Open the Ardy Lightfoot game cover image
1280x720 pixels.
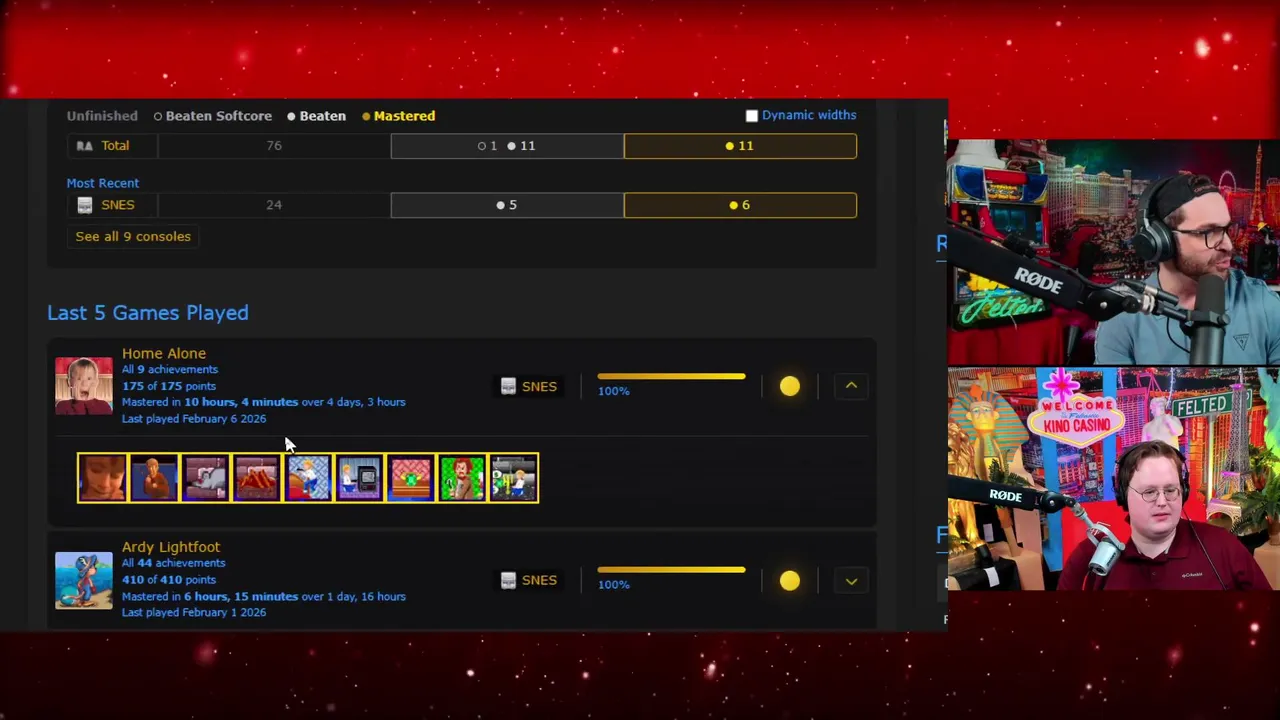click(x=84, y=580)
